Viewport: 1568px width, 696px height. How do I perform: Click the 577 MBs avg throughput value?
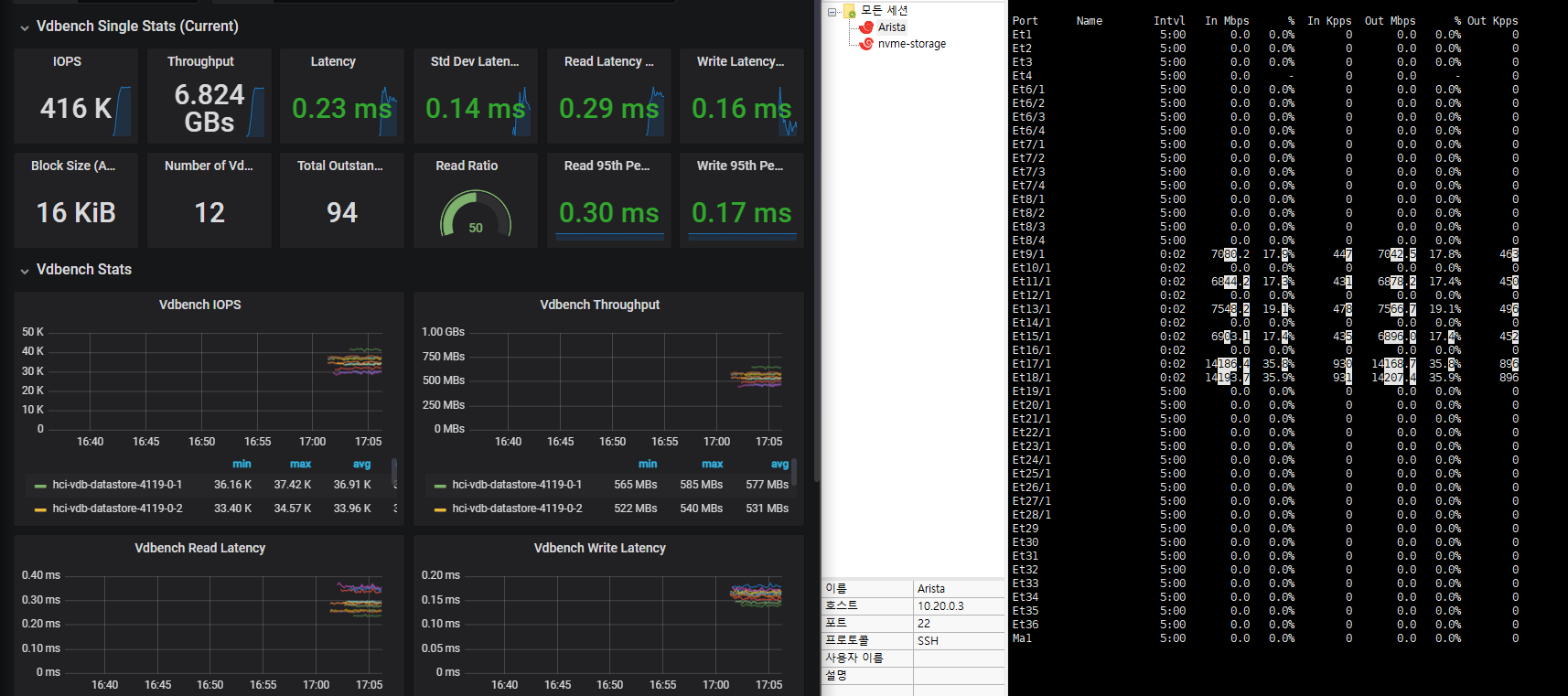tap(767, 485)
